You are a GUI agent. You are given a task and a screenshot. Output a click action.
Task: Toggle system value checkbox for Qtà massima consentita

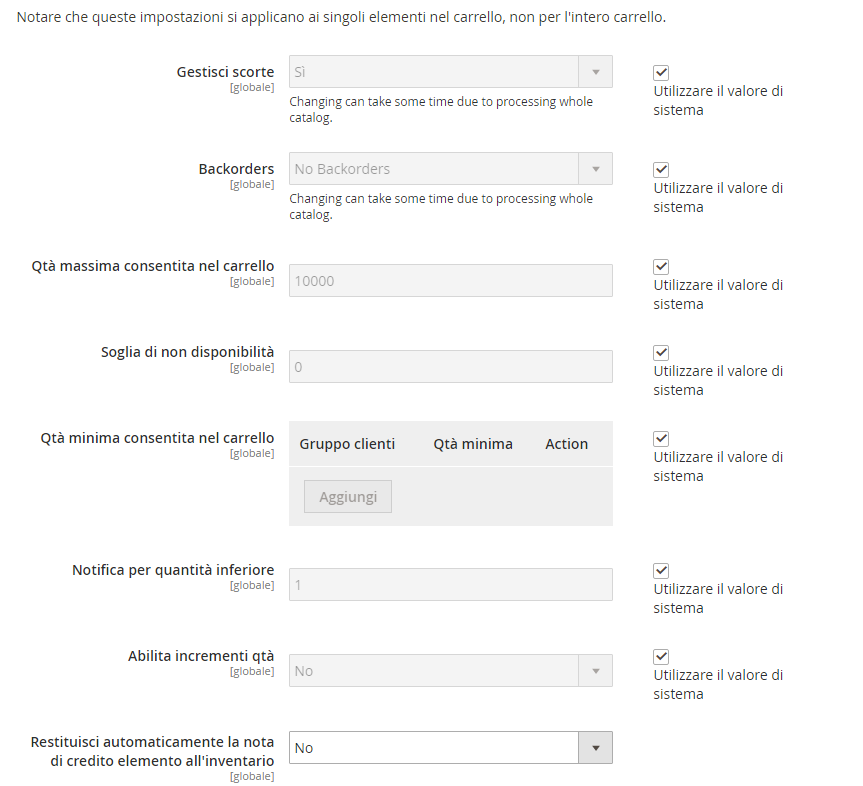coord(661,266)
